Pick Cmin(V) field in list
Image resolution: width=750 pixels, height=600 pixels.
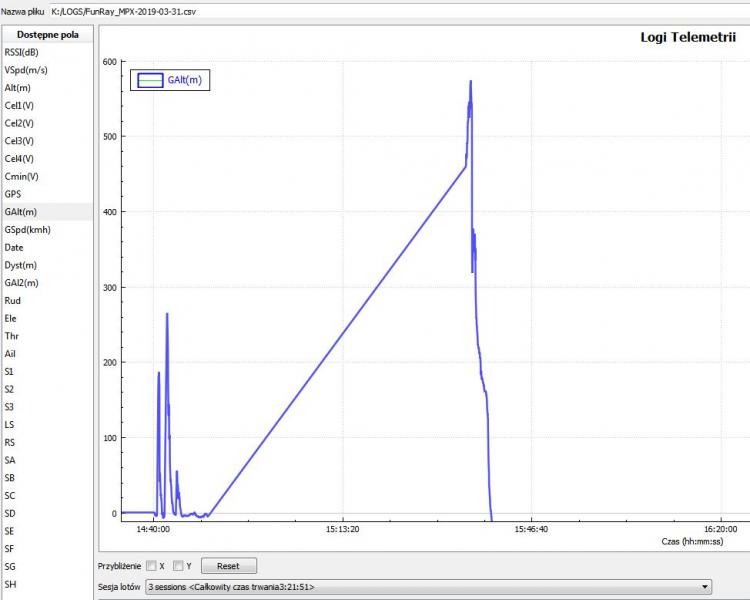tap(21, 176)
